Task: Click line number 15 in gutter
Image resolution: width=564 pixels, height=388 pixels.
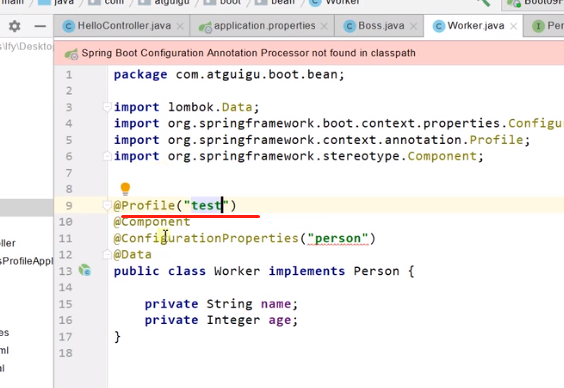Action: [x=65, y=304]
